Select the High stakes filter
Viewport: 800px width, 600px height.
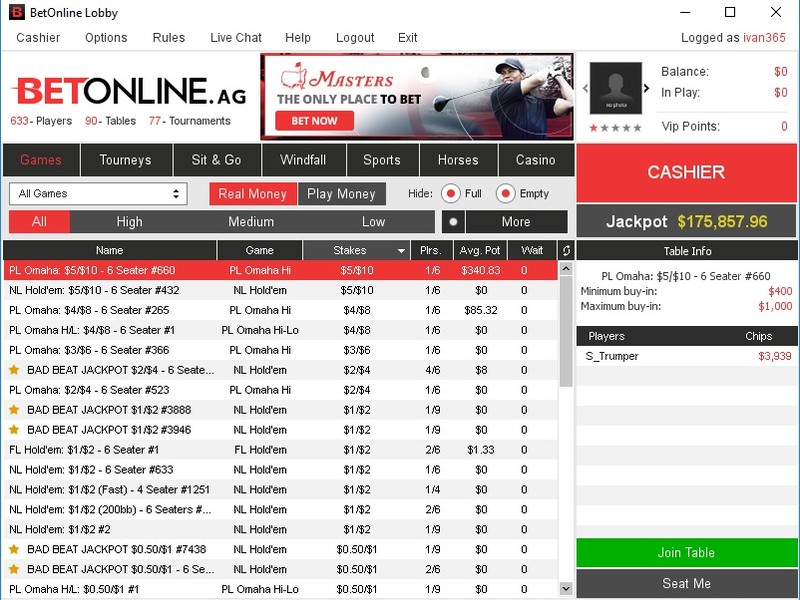(x=130, y=222)
